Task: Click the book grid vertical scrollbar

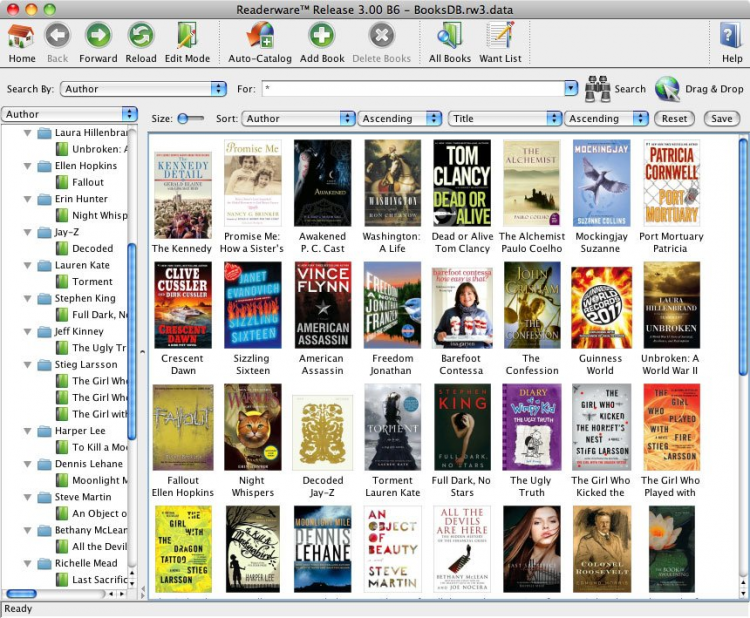Action: click(x=742, y=257)
